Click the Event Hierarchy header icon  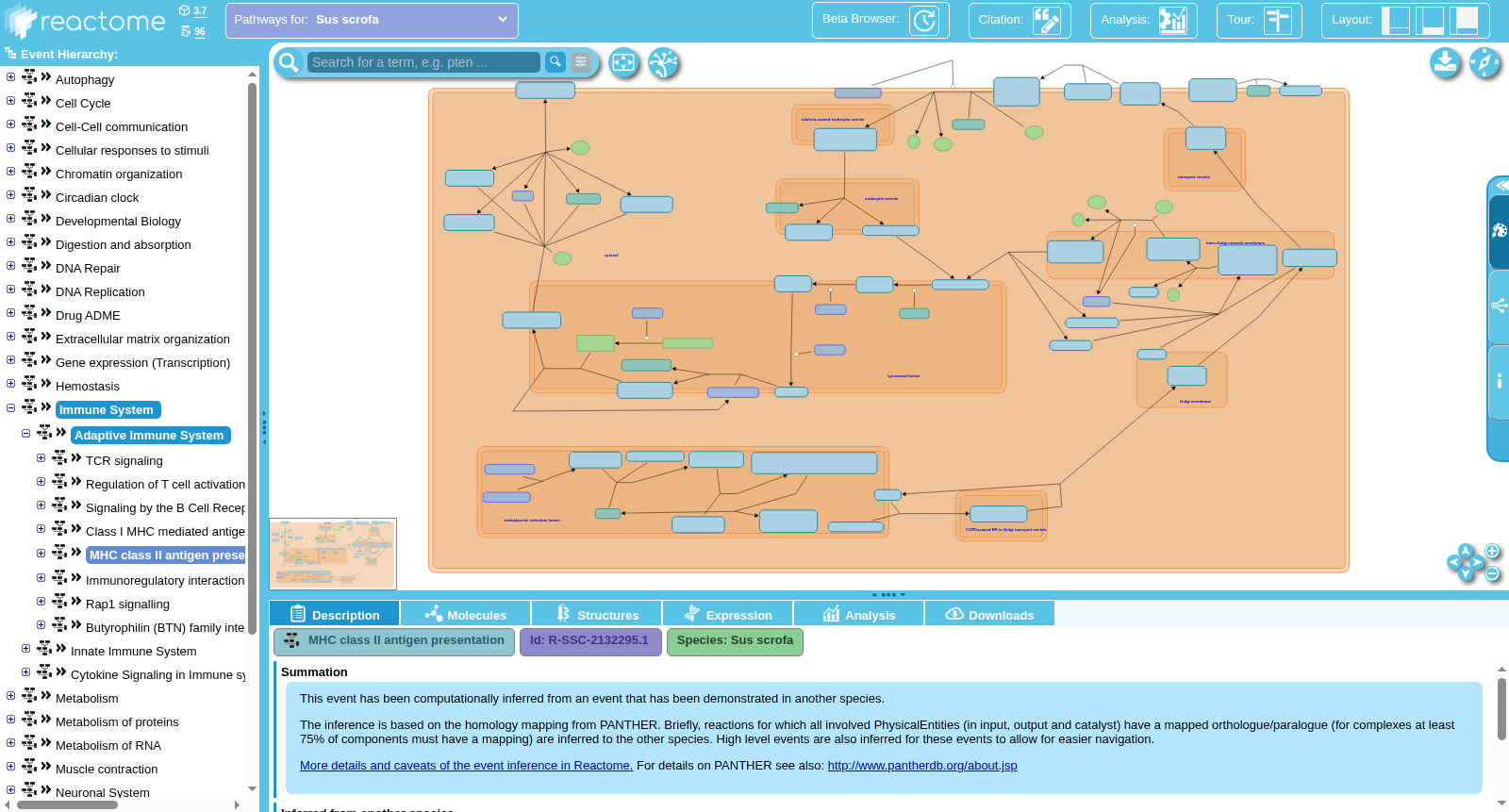point(10,54)
